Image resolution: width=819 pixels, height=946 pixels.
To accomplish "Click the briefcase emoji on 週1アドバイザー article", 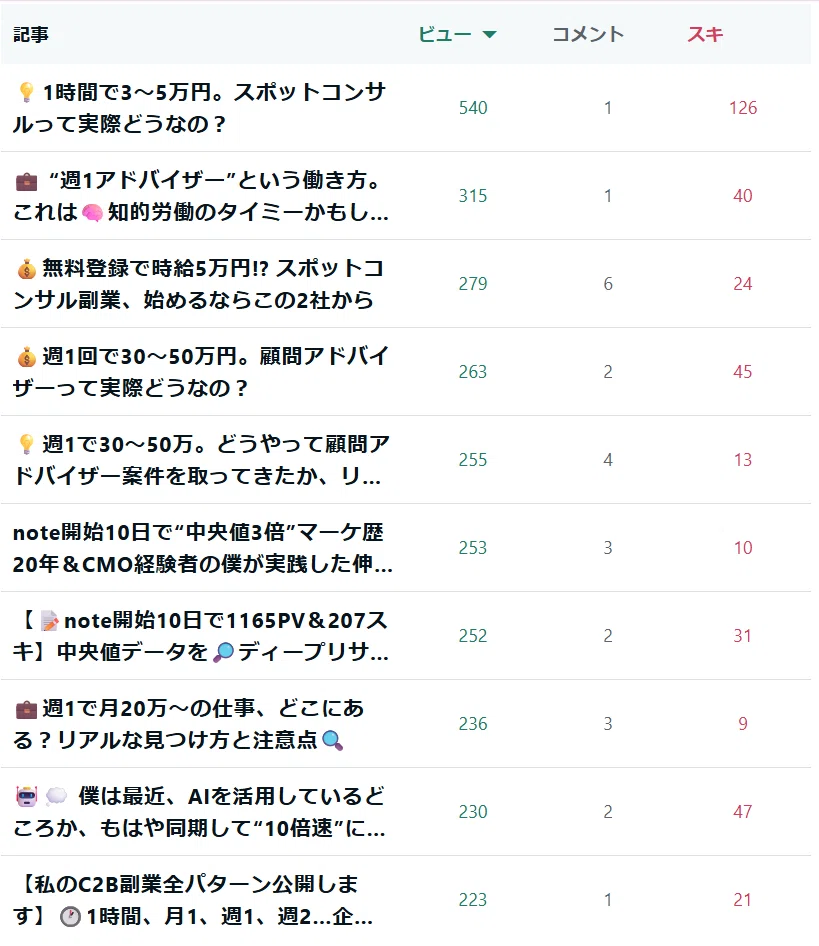I will (x=26, y=180).
